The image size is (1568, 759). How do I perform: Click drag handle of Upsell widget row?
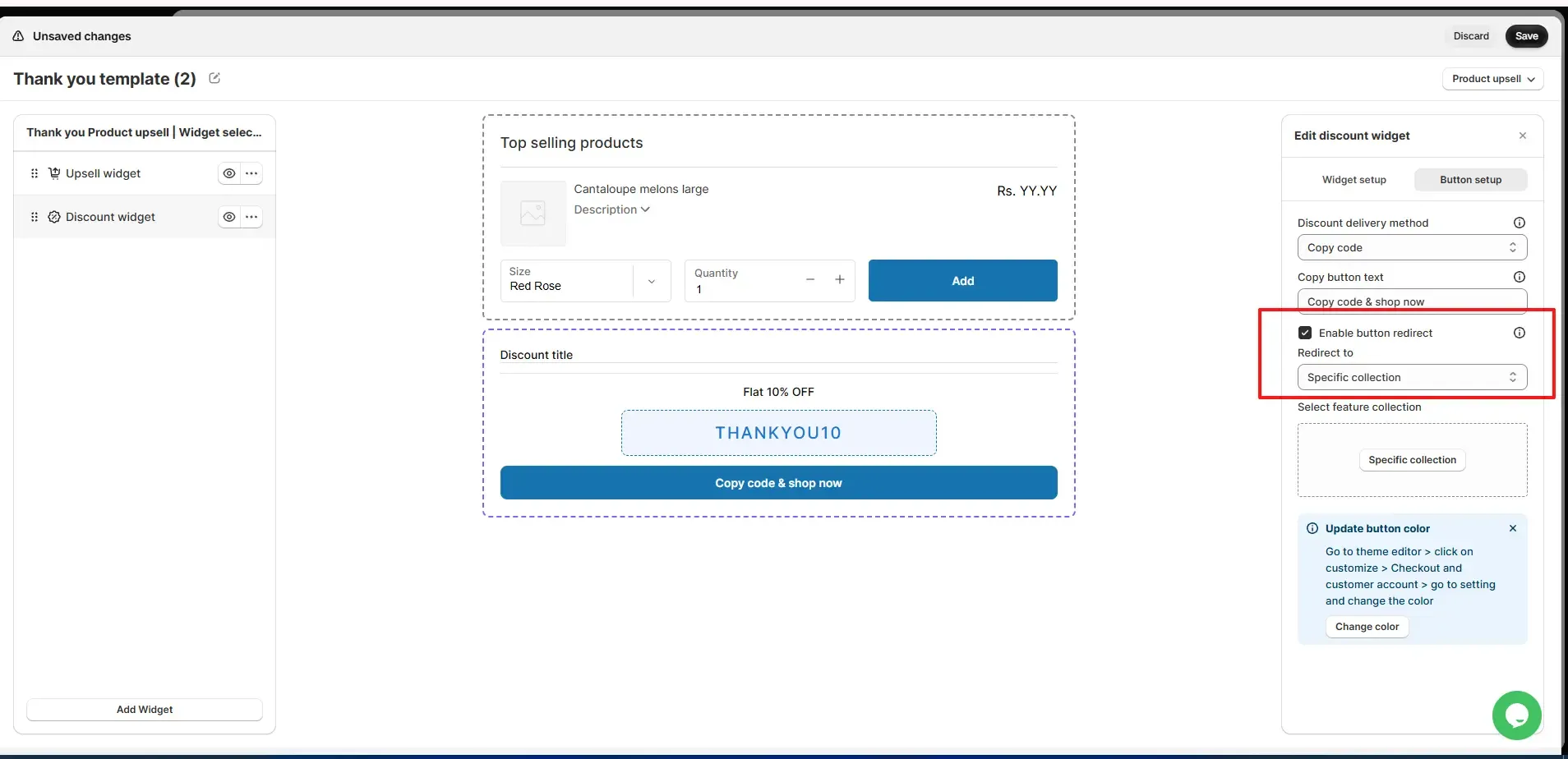(35, 173)
